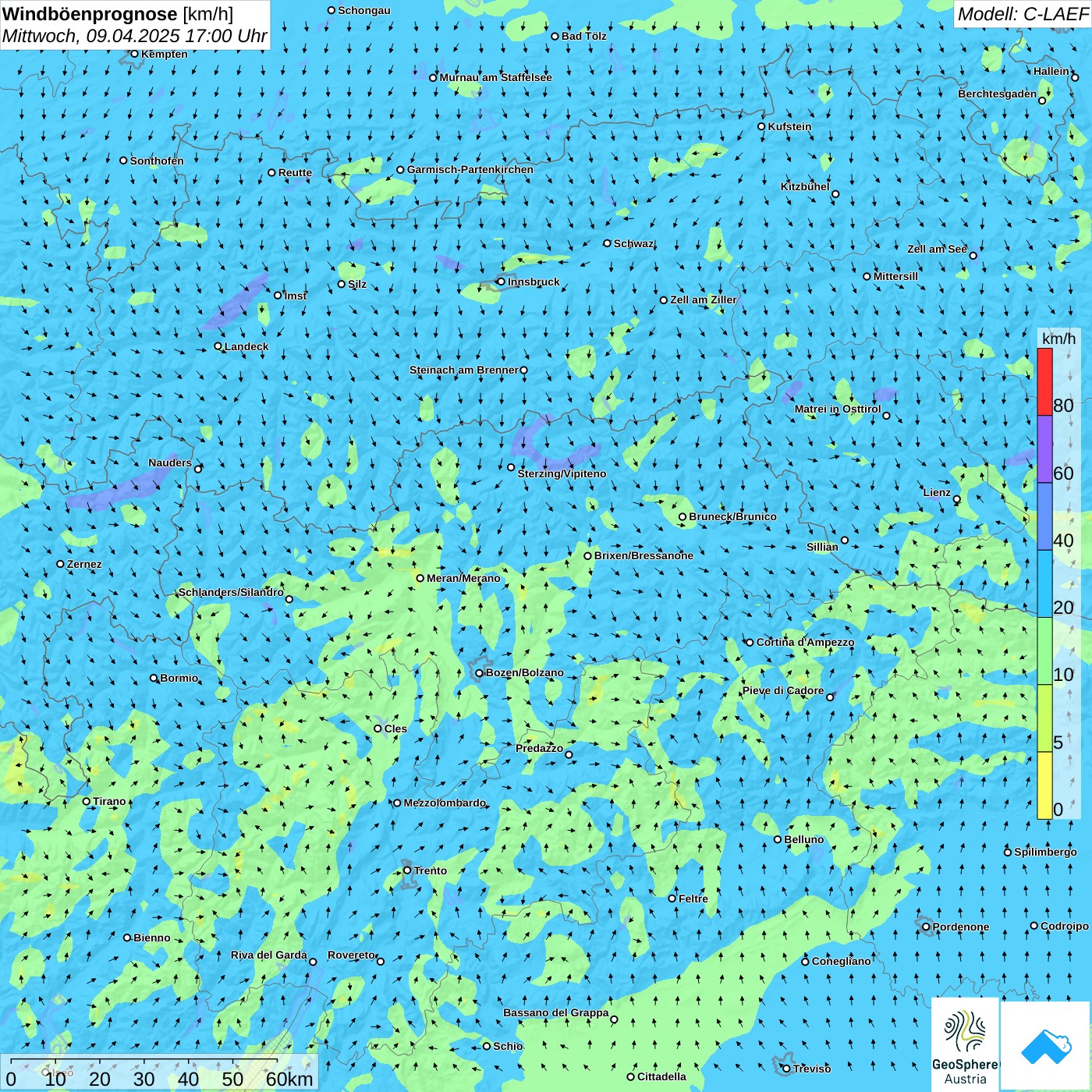Click the "Nauders" place label
This screenshot has height=1092, width=1092.
(x=170, y=463)
